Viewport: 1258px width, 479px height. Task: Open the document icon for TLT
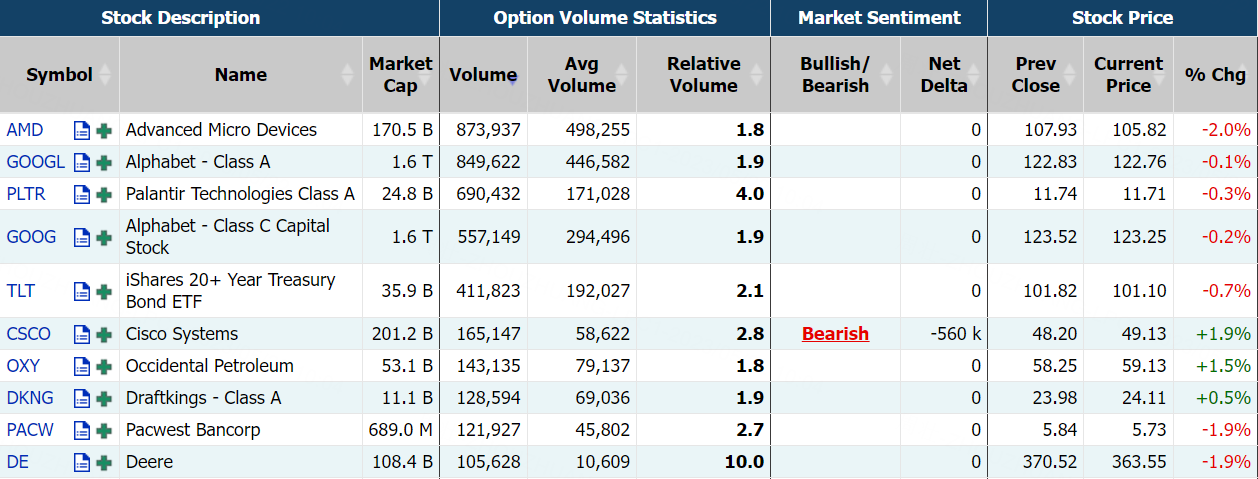tap(82, 291)
